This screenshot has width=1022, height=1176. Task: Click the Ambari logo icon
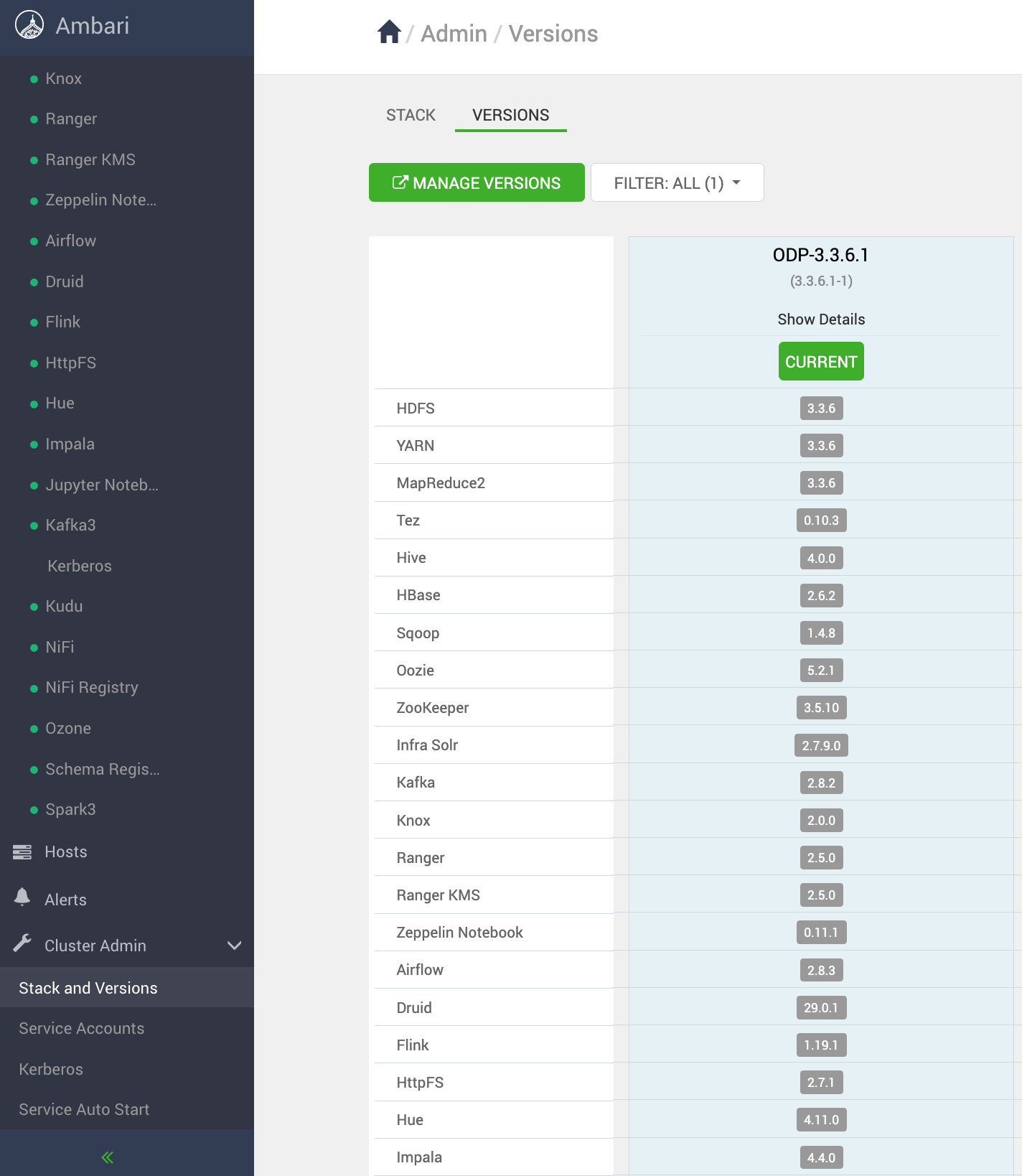click(29, 25)
